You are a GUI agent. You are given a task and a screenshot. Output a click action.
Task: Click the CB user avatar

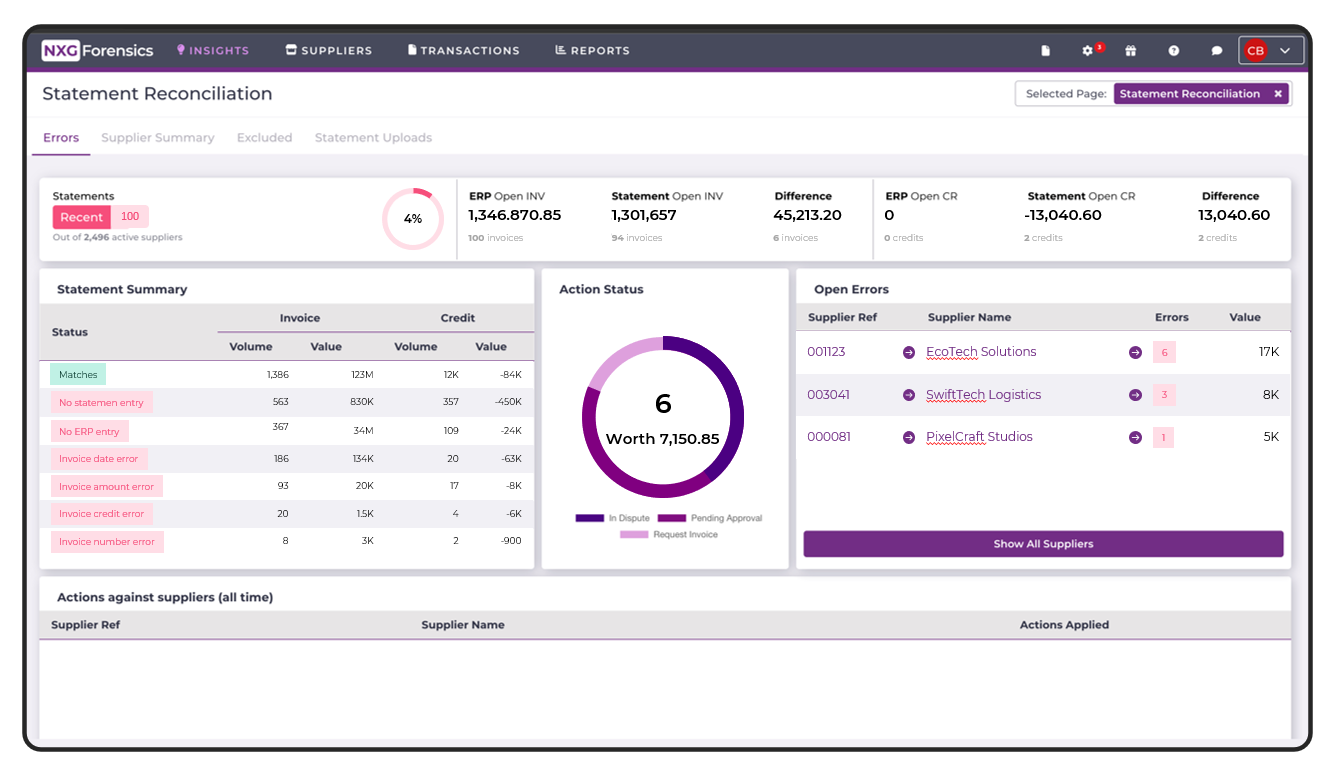[1255, 50]
